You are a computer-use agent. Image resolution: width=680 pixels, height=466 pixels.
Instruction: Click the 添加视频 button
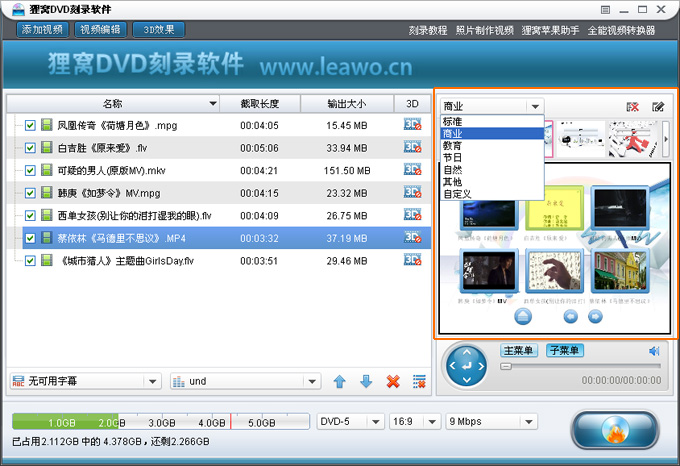[42, 29]
